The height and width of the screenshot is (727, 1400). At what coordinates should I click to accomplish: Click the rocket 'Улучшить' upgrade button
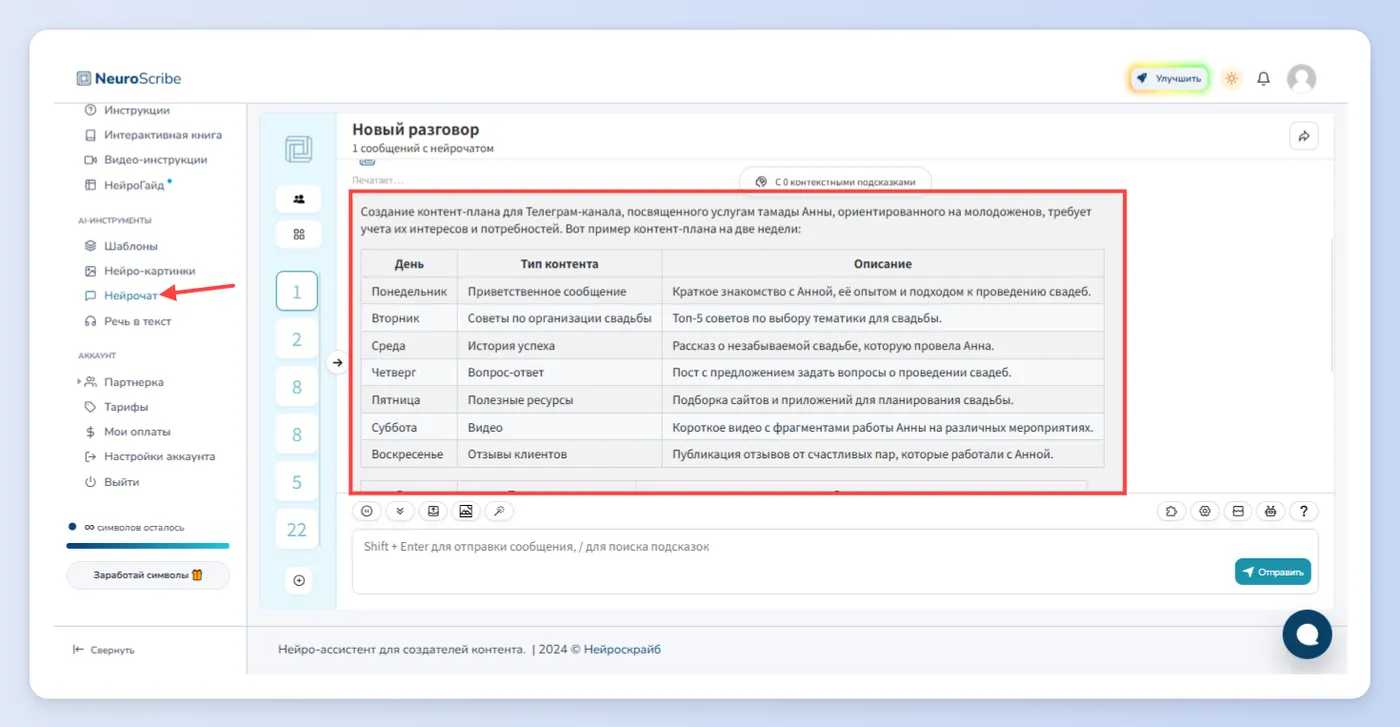tap(1169, 78)
